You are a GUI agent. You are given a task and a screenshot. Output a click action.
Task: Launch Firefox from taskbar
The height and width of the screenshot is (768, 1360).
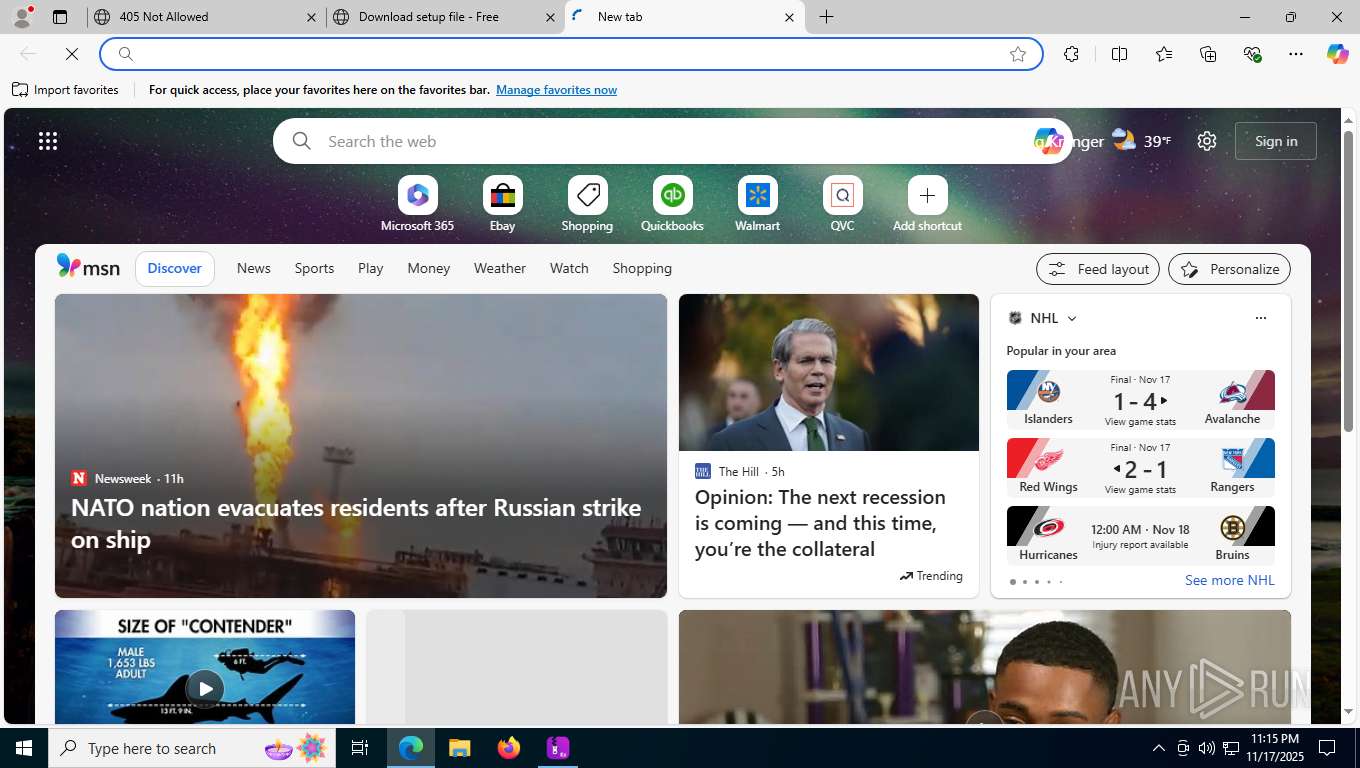[x=509, y=748]
